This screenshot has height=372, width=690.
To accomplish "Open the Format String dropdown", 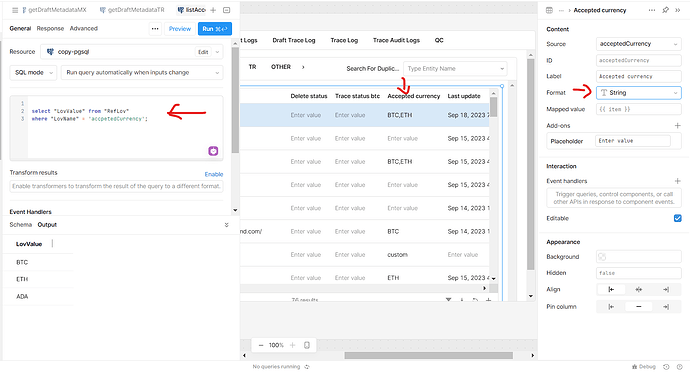I will point(639,93).
